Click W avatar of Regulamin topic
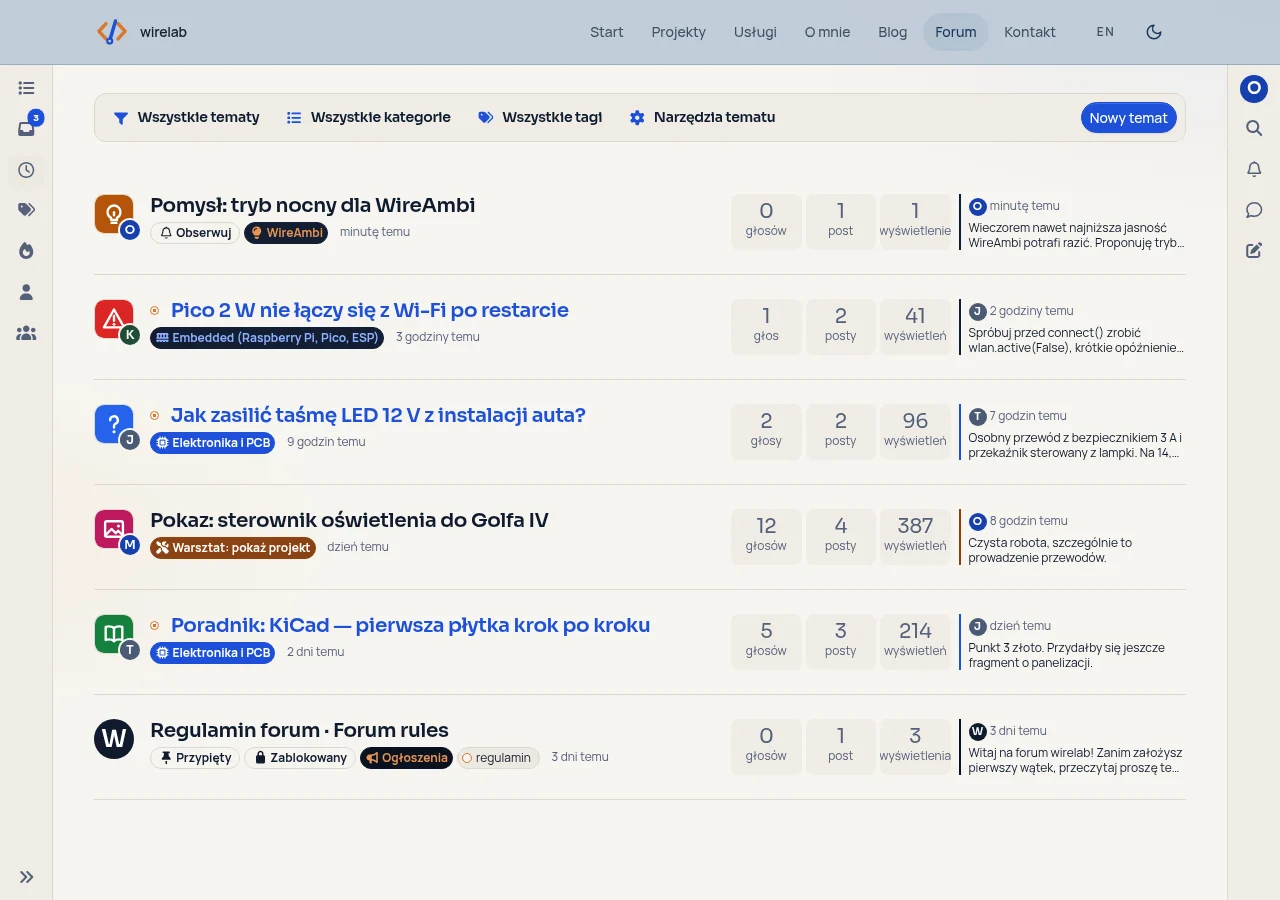Viewport: 1280px width, 900px height. (x=114, y=739)
